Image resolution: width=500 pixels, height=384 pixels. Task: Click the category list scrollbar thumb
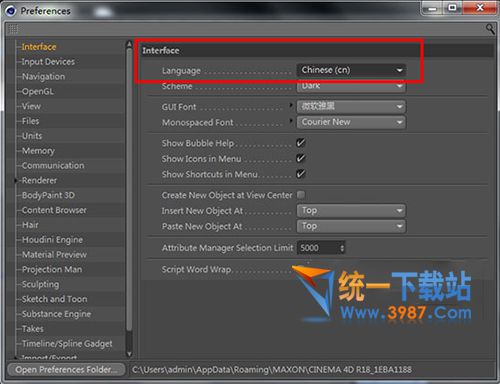[x=129, y=190]
